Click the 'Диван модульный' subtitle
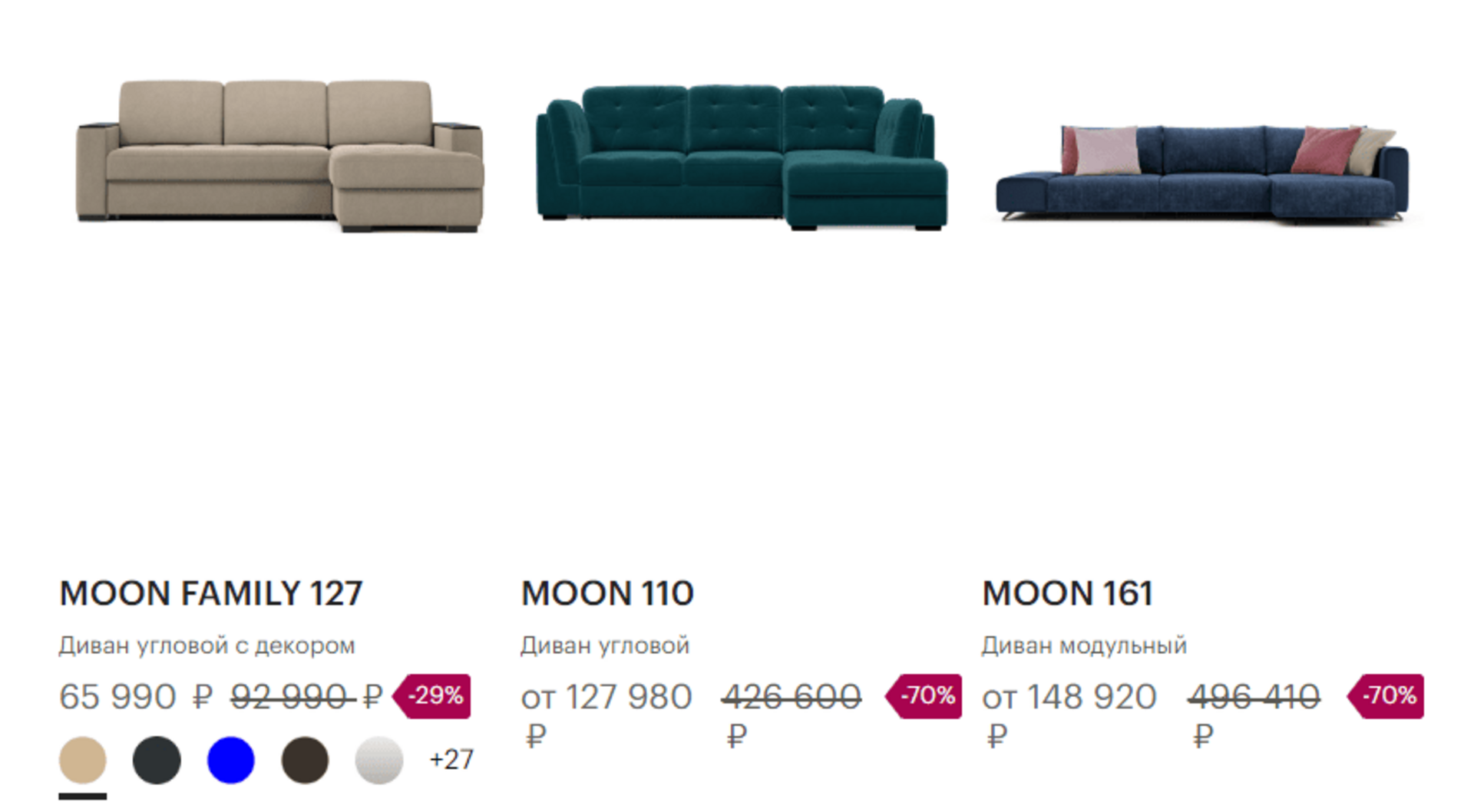Image resolution: width=1474 pixels, height=812 pixels. click(1084, 645)
